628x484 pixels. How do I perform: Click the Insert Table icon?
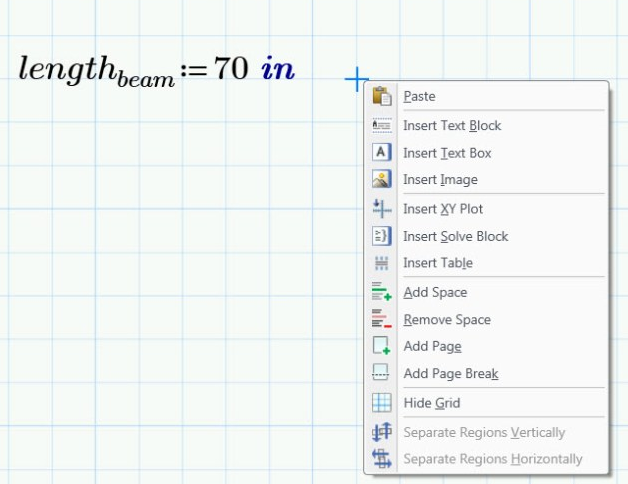pyautogui.click(x=381, y=263)
